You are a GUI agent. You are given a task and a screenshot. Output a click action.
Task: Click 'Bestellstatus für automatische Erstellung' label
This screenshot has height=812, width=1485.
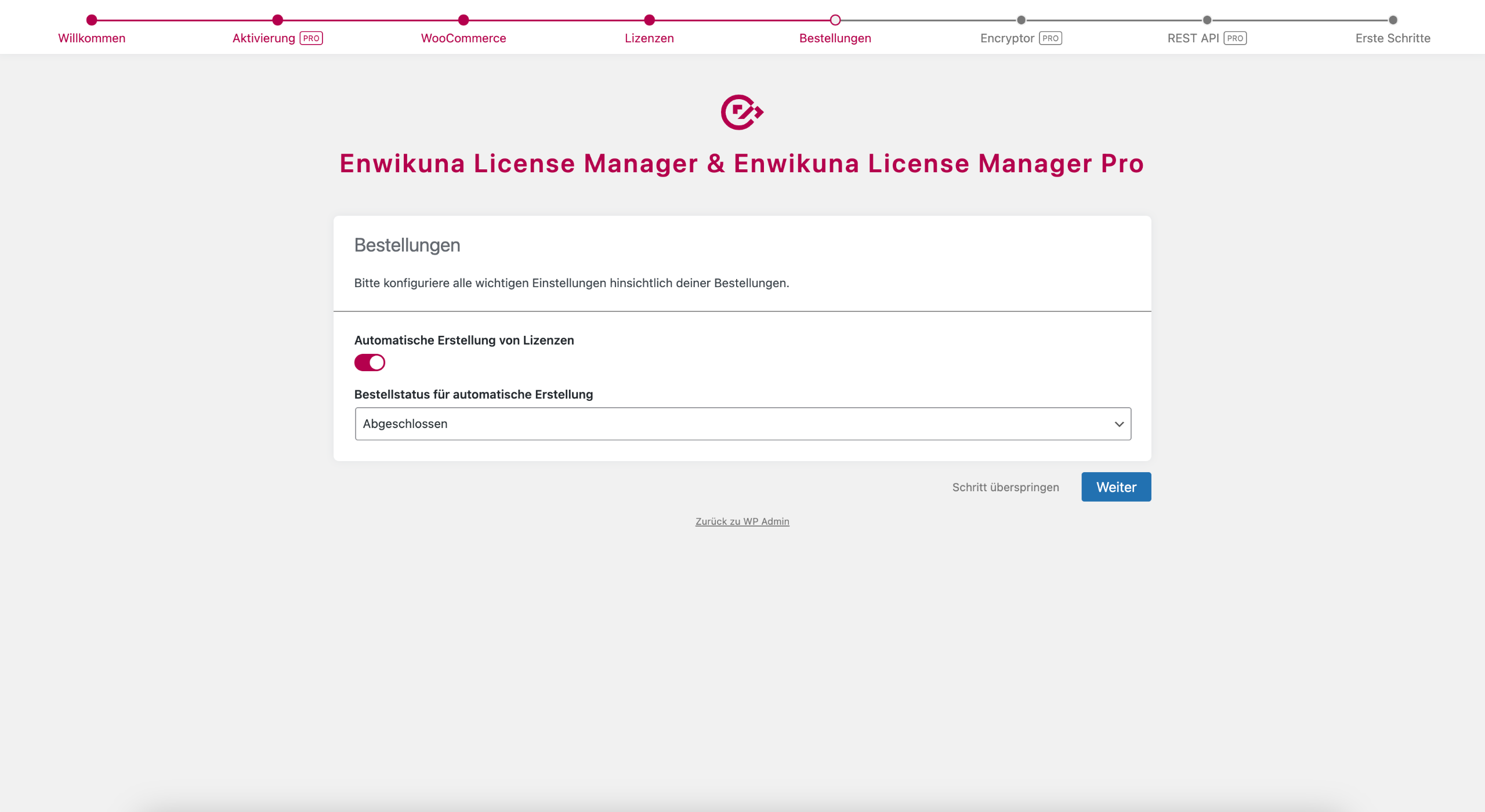(473, 394)
